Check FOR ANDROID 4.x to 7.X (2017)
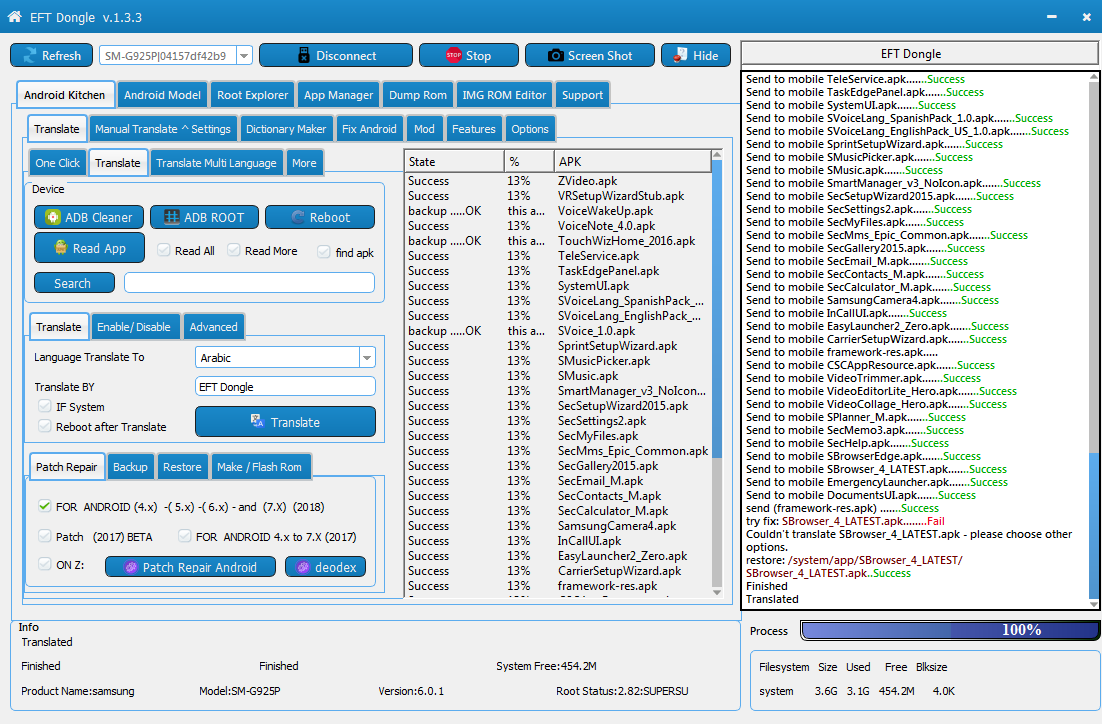 [185, 536]
